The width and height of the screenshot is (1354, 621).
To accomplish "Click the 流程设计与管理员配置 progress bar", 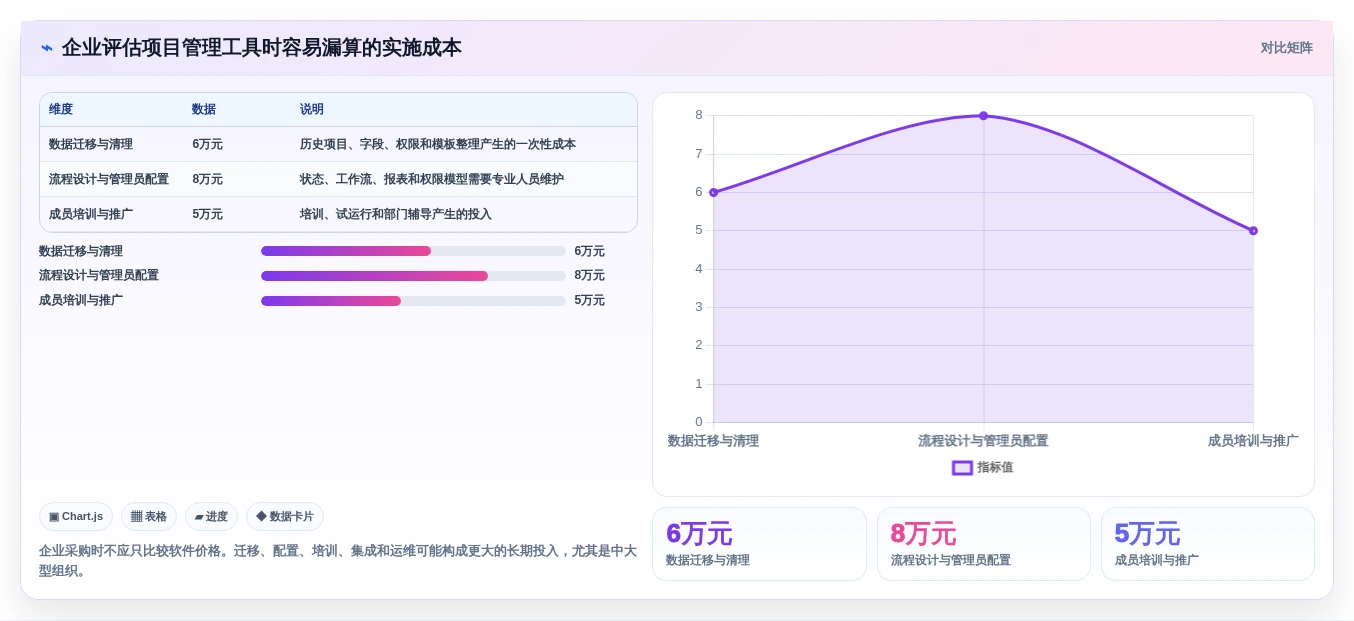I will tap(413, 275).
